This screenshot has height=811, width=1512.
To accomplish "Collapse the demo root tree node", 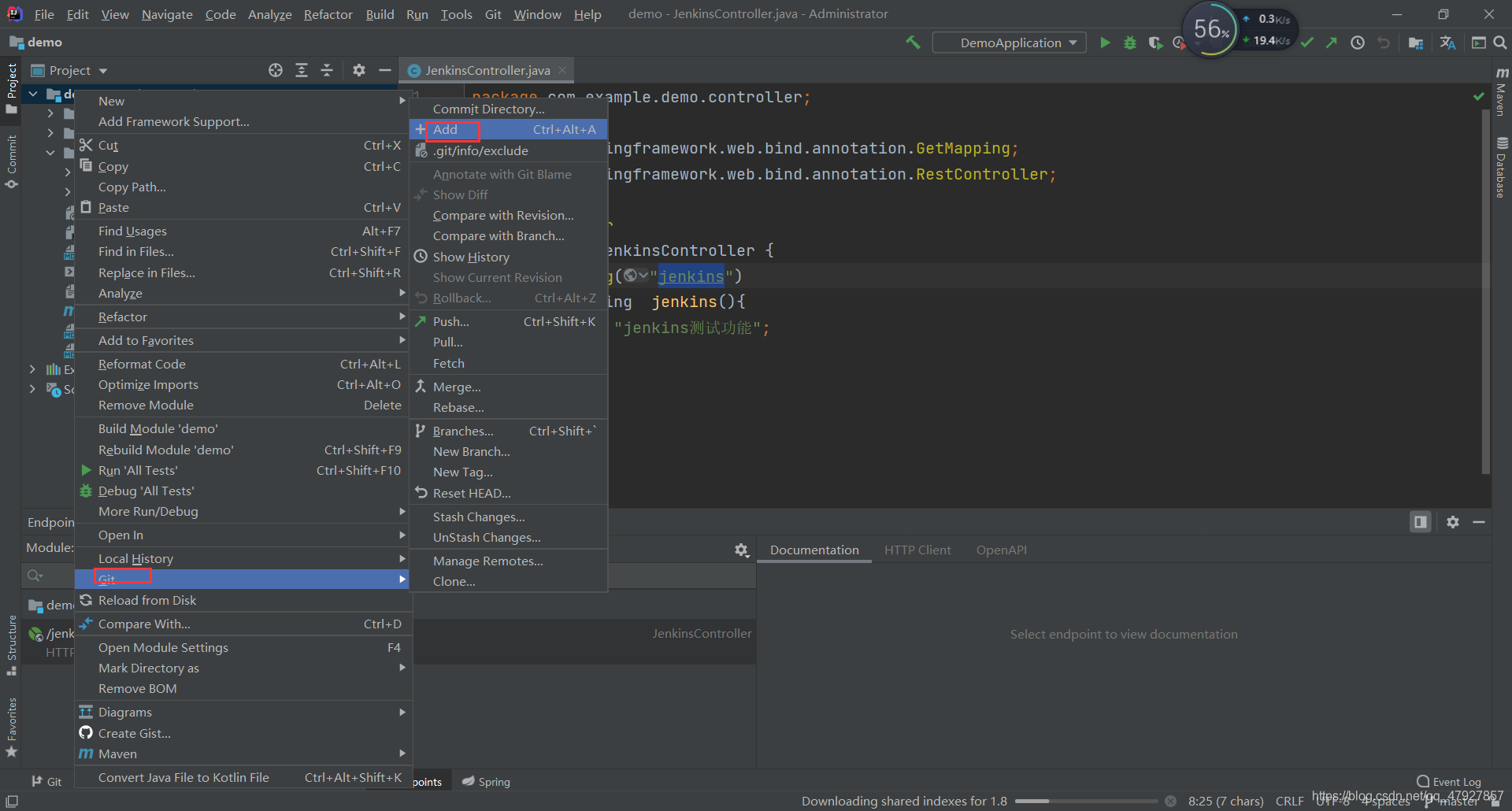I will pyautogui.click(x=33, y=94).
